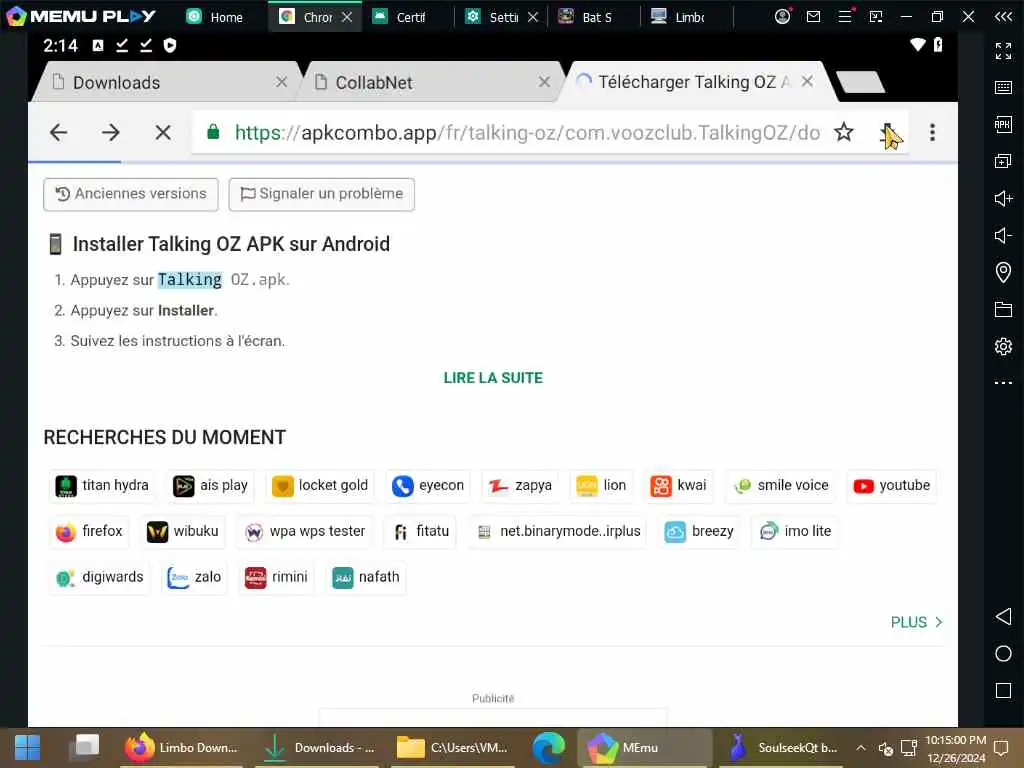Open a new Chrome tab
Screen dimensions: 1024x768
(x=860, y=82)
